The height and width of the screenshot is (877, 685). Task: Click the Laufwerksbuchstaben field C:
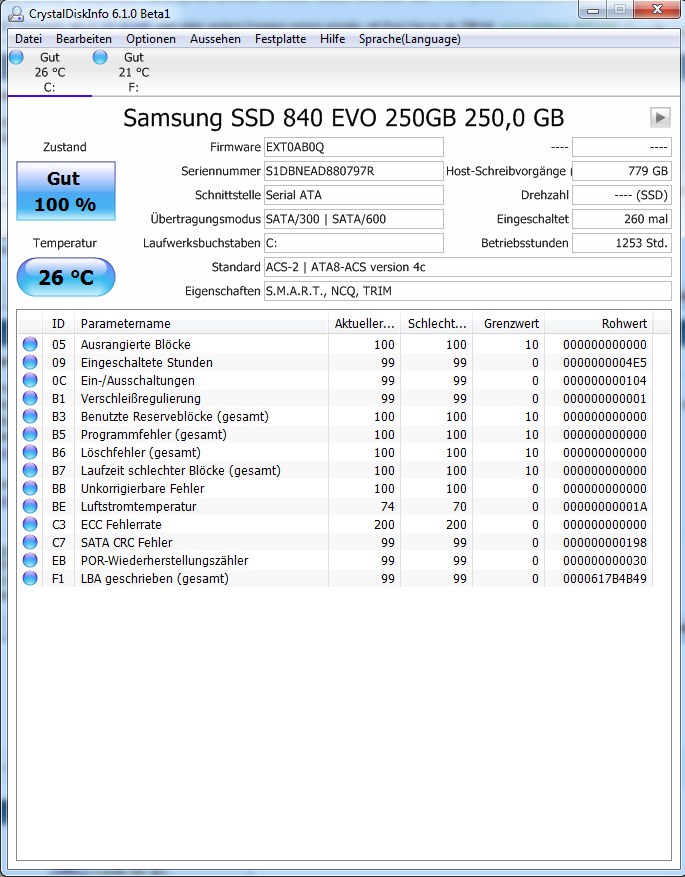353,243
